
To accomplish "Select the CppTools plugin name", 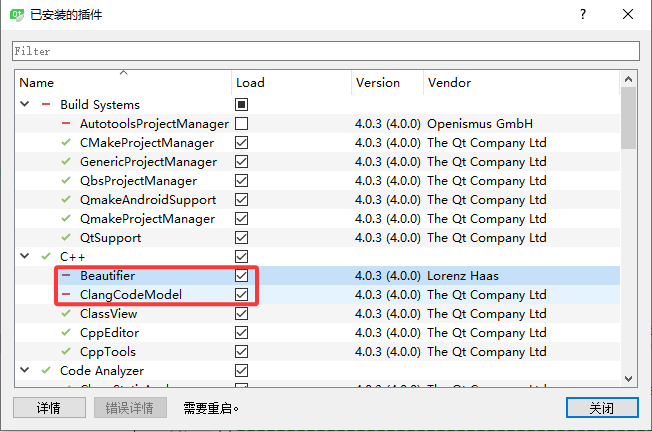I will [108, 352].
